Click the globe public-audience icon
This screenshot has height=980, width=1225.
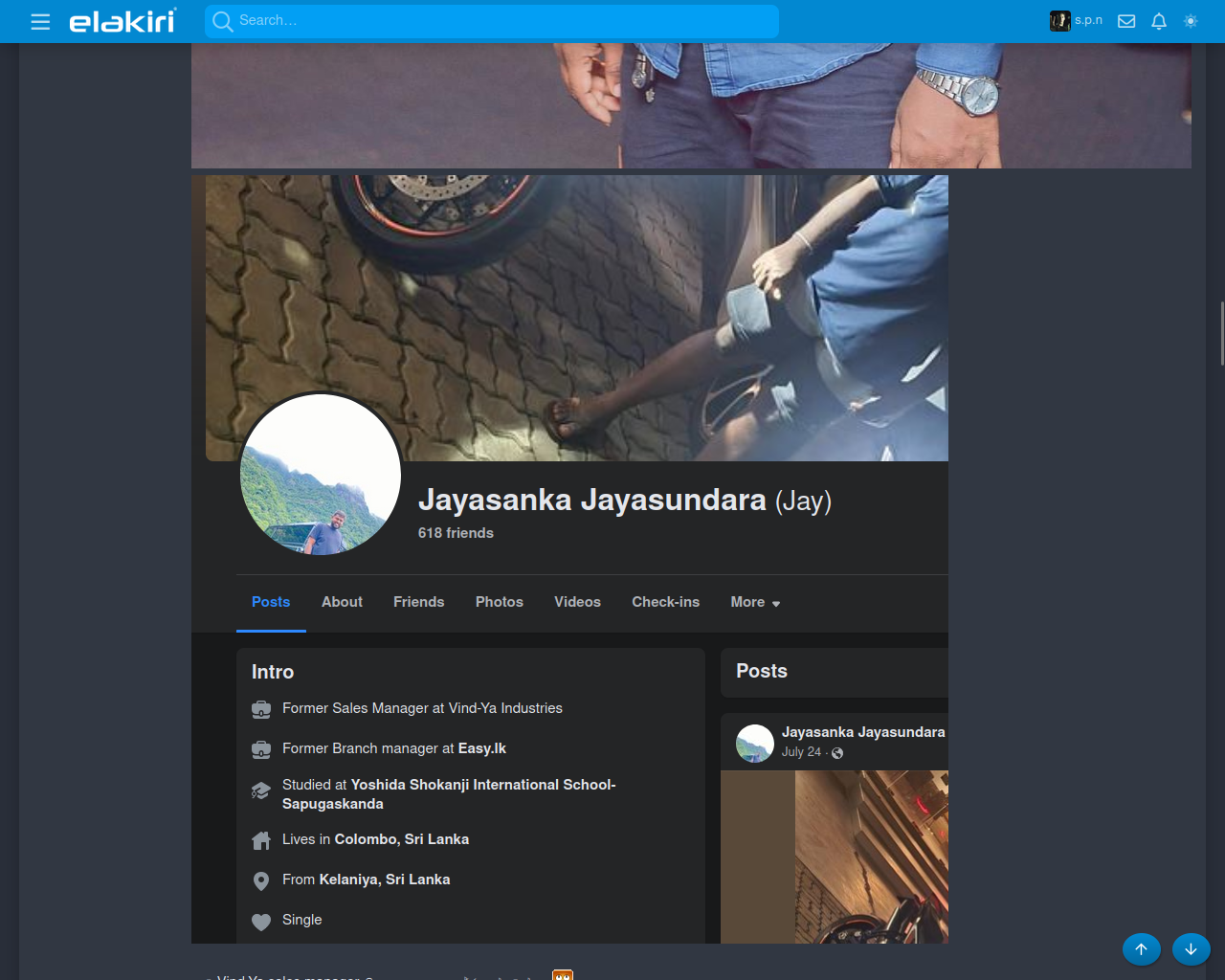(837, 753)
